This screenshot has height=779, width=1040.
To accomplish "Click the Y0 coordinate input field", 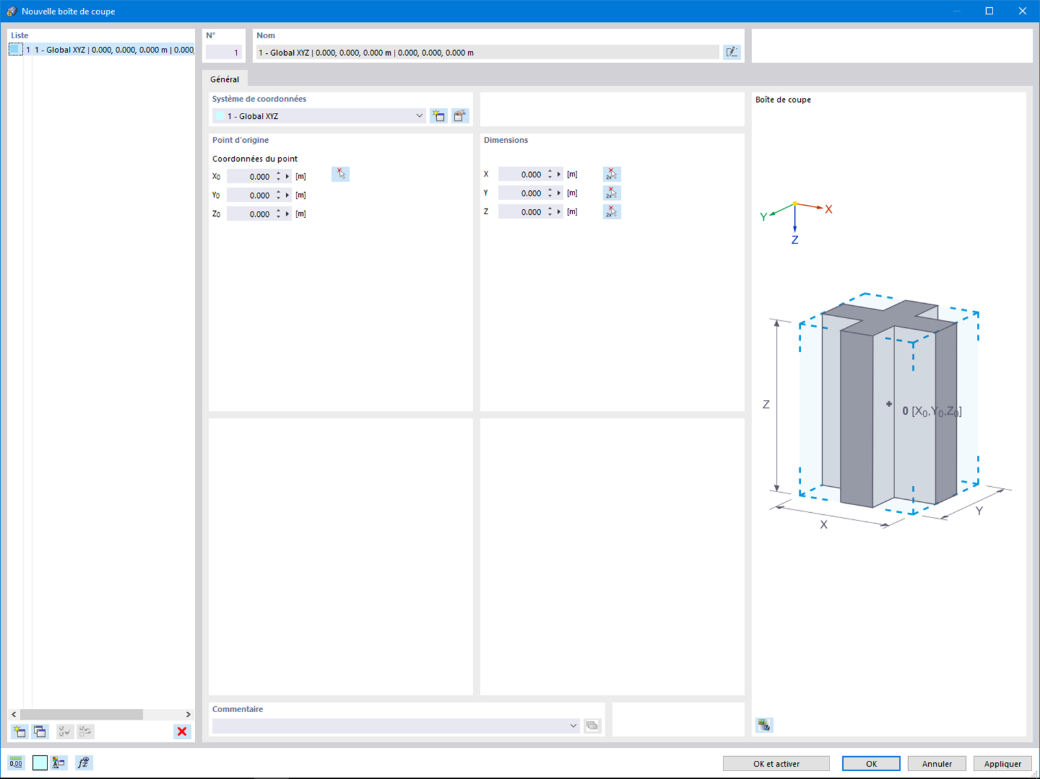I will (x=251, y=195).
